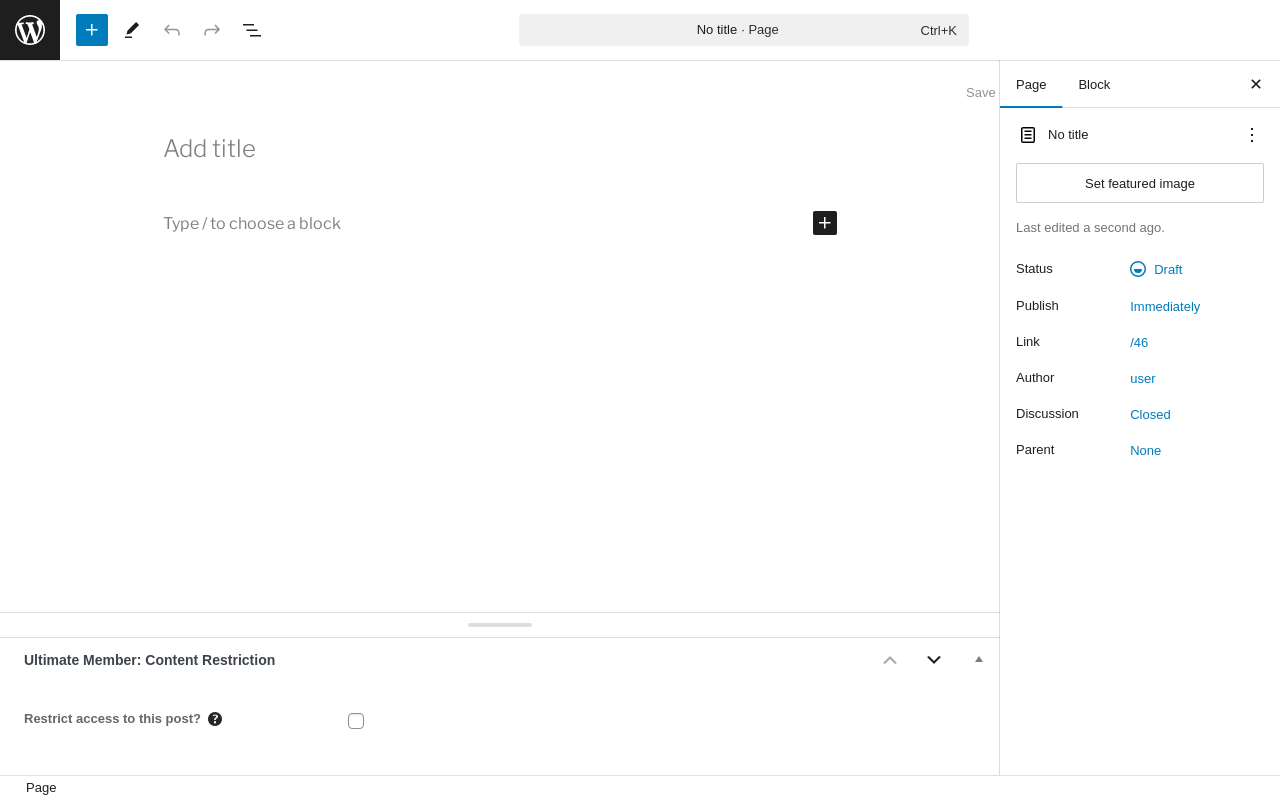This screenshot has width=1280, height=800.
Task: Enable Restrict access to this post checkbox
Action: 356,721
